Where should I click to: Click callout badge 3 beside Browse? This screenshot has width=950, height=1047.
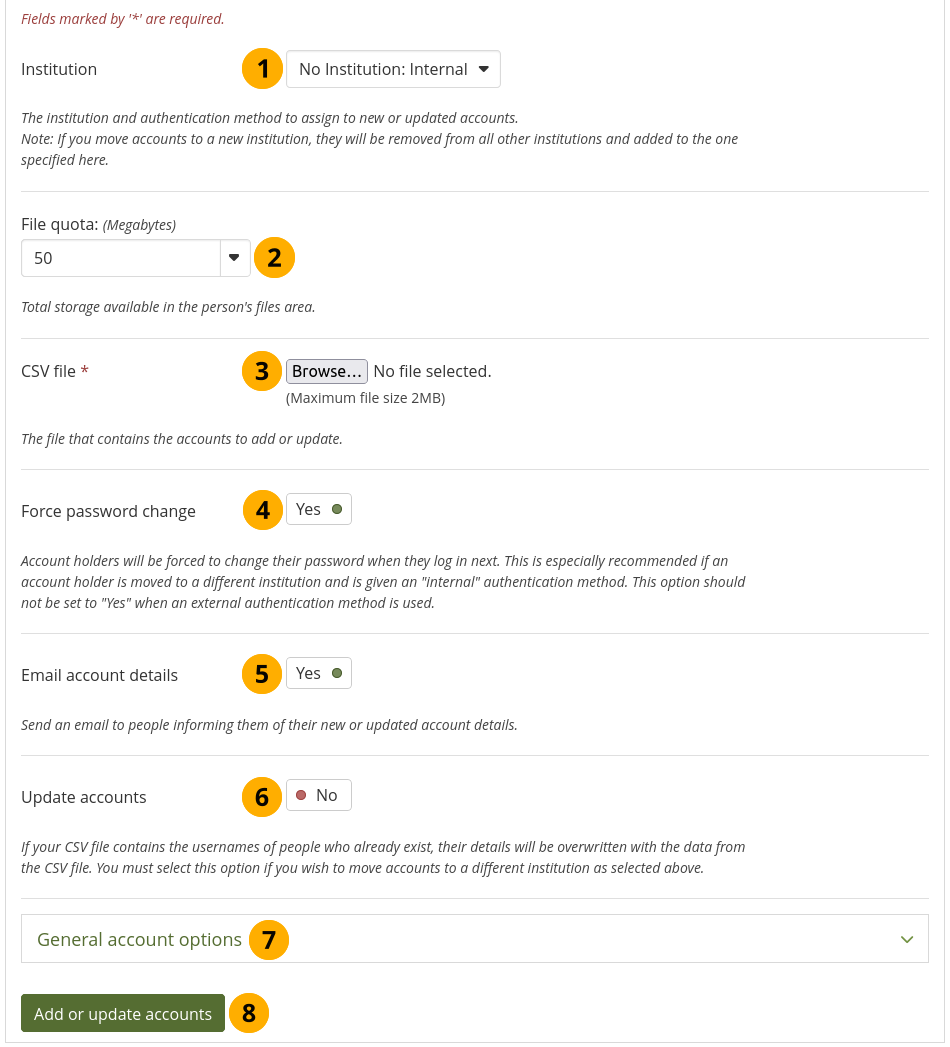pos(262,372)
